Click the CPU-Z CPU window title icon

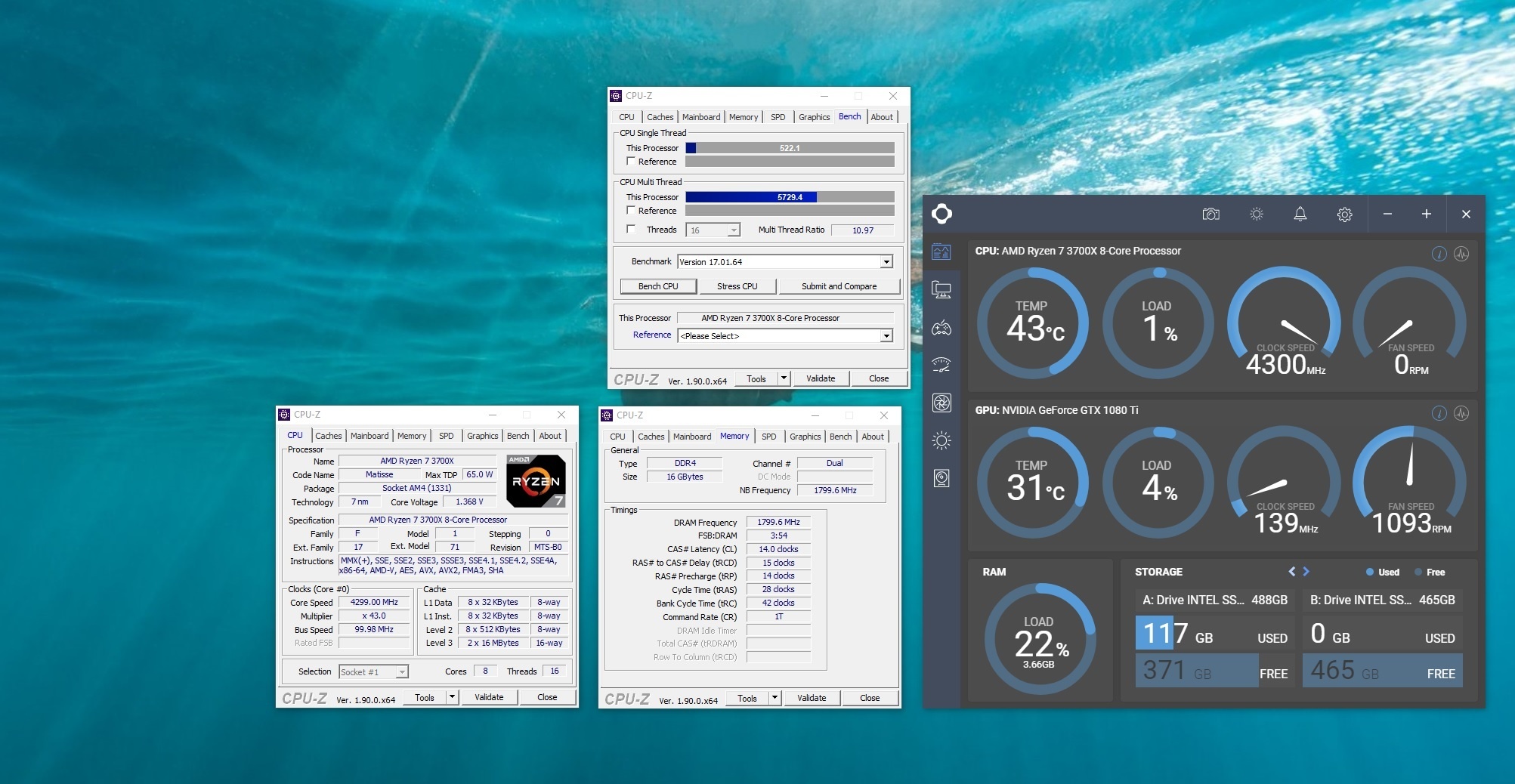click(x=284, y=415)
